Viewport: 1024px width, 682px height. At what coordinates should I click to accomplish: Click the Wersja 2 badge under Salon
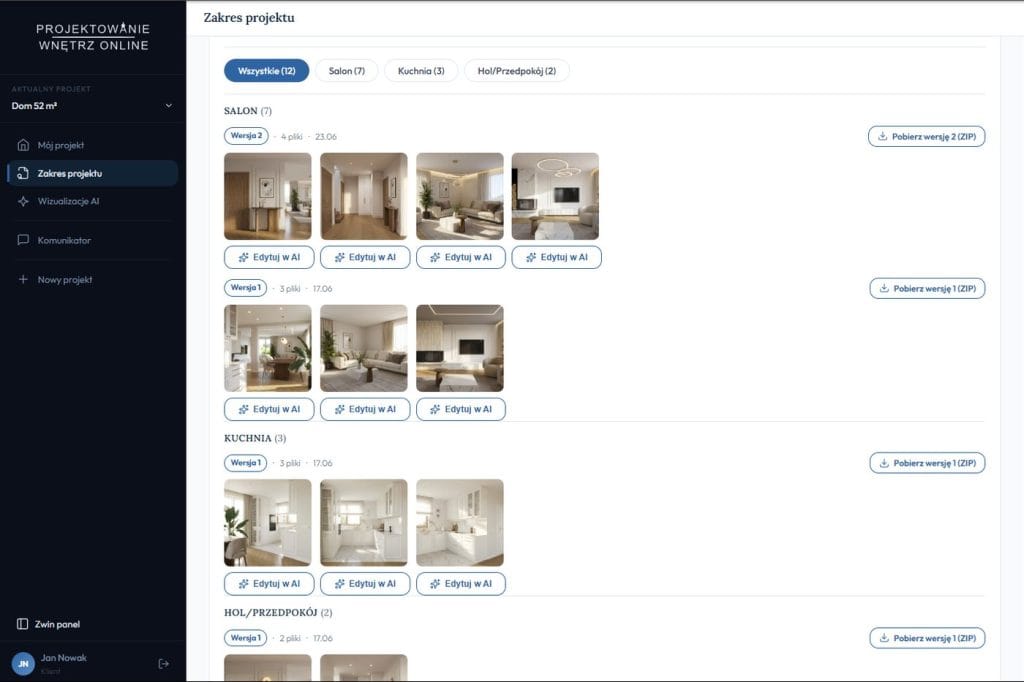point(246,136)
